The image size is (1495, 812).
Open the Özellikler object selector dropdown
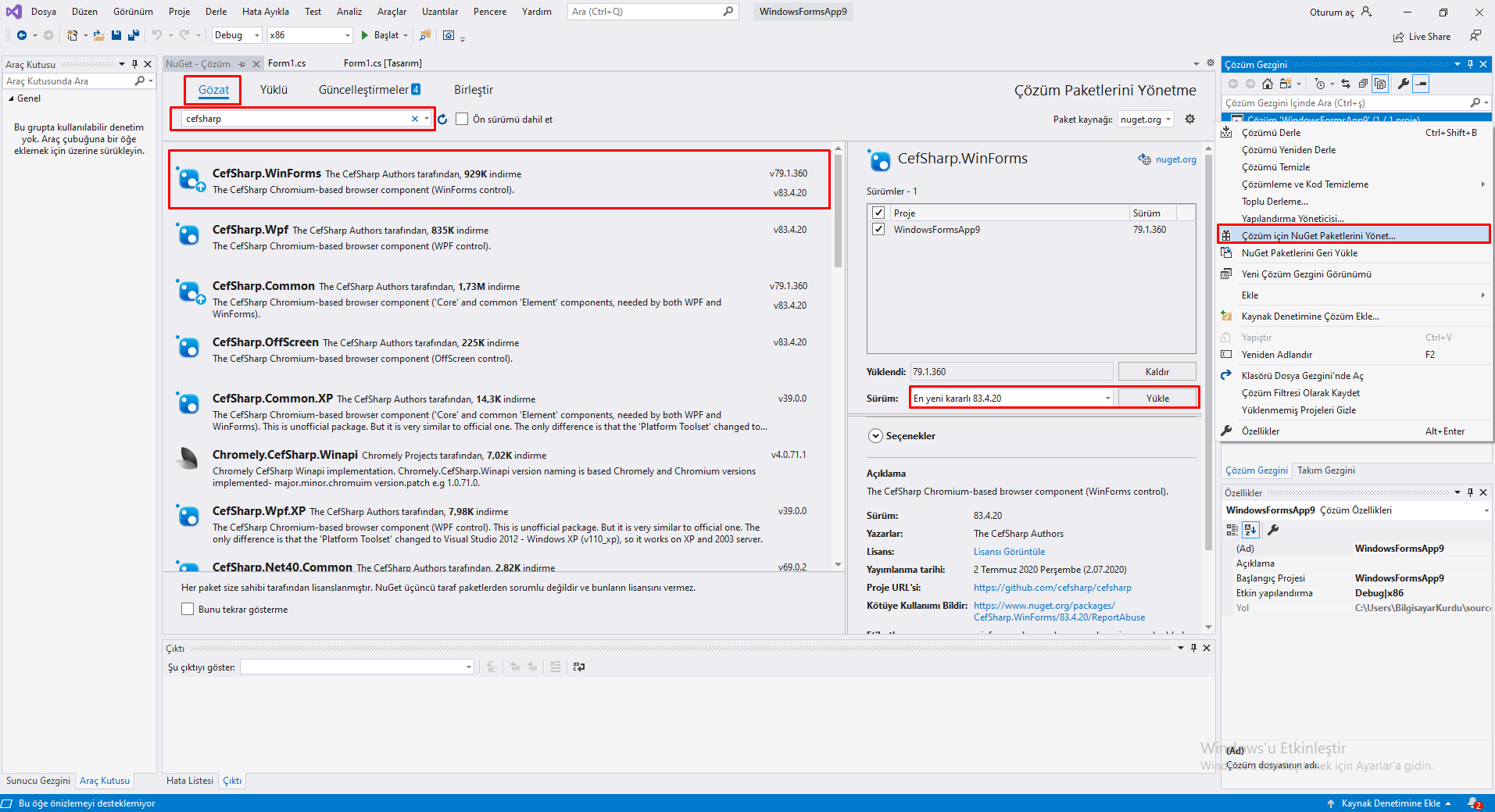click(x=1486, y=510)
